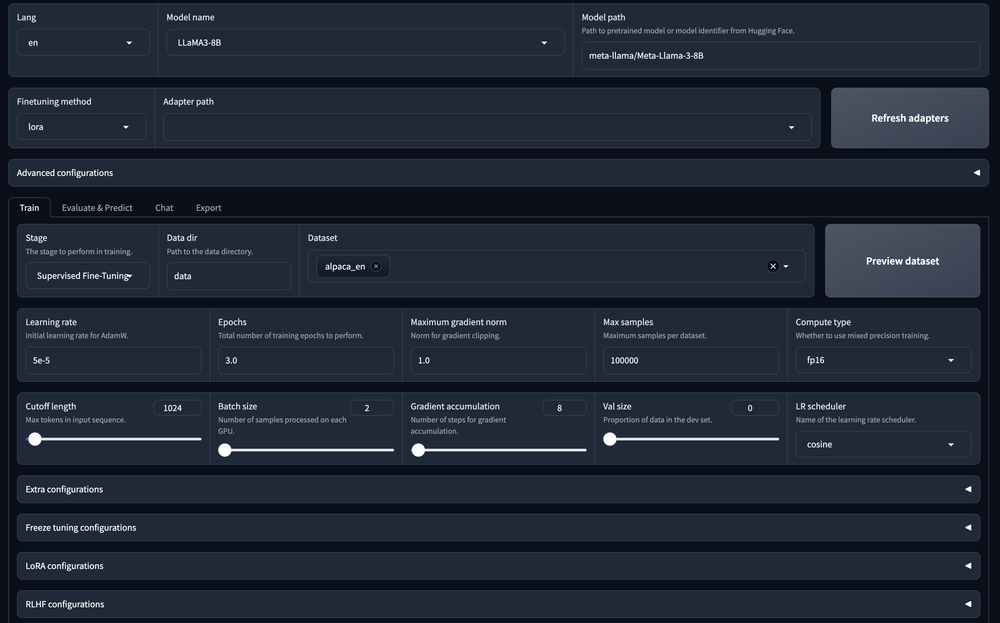Click the Val size number box
1000x623 pixels.
point(755,408)
